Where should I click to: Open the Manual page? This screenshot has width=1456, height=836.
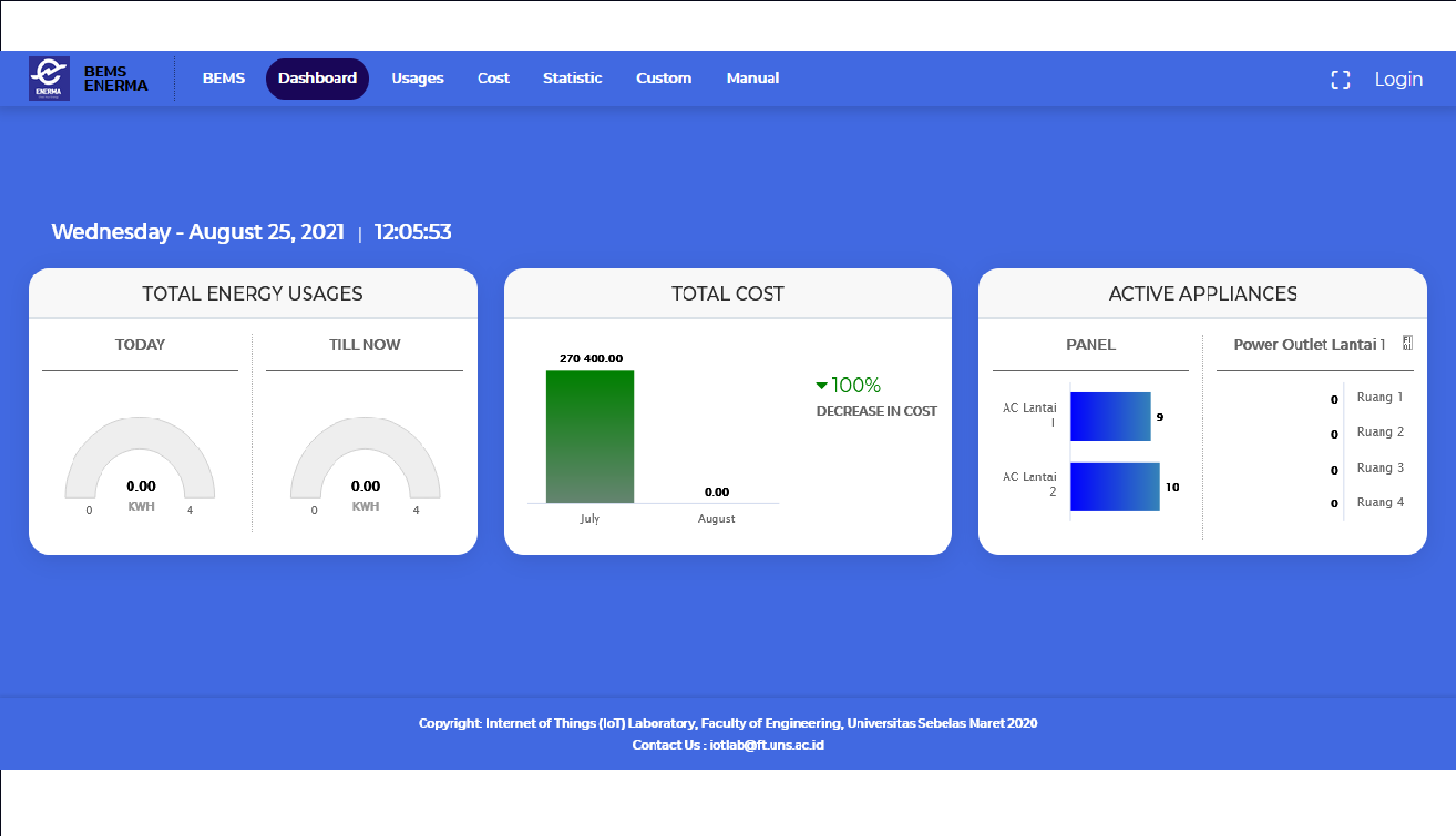[x=752, y=78]
